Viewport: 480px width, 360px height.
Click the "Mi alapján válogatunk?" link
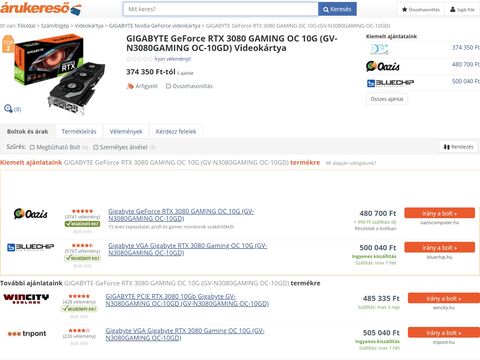pyautogui.click(x=351, y=163)
